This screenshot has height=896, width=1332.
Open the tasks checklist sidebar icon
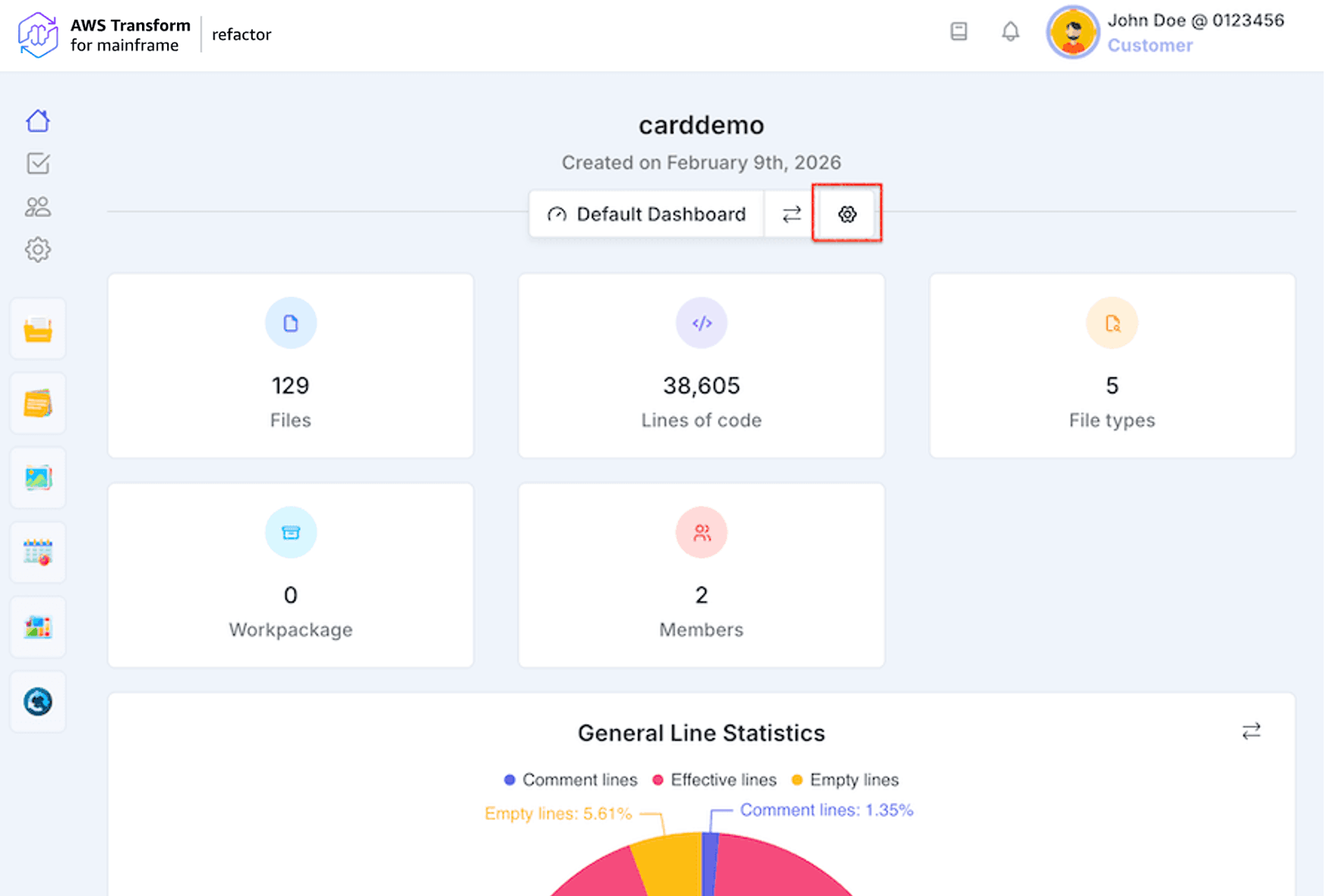point(38,163)
